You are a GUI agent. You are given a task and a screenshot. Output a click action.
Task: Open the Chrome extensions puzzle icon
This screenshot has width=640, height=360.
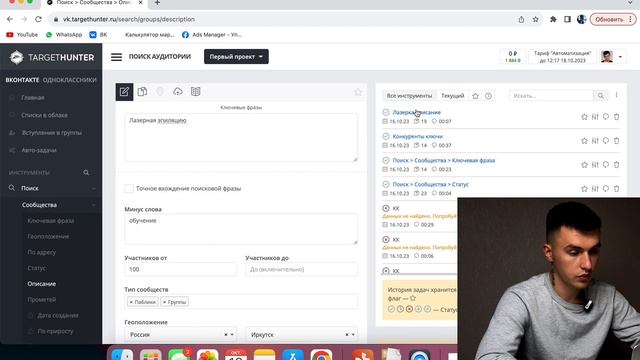click(x=553, y=19)
